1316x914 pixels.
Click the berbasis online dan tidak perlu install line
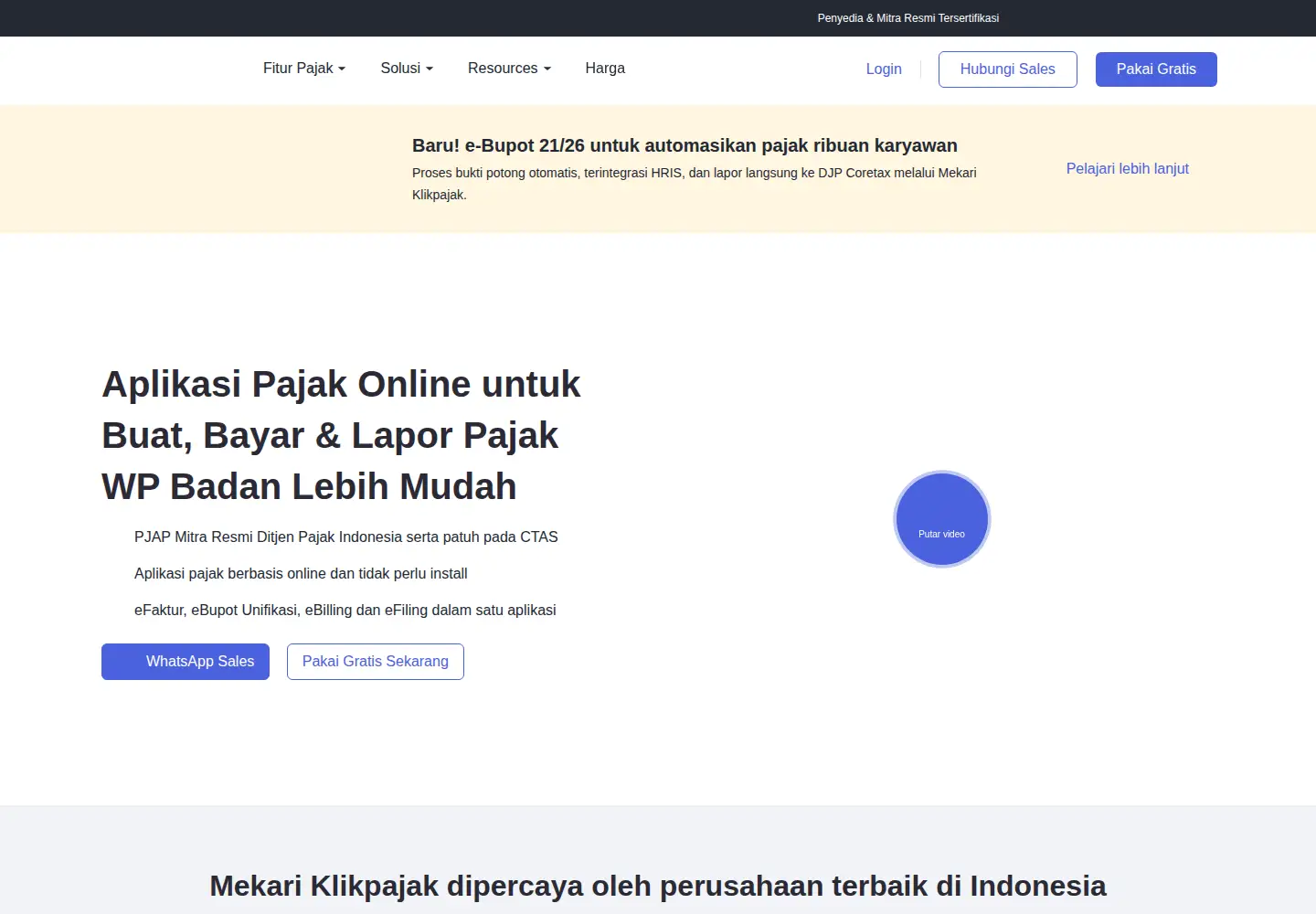click(301, 574)
